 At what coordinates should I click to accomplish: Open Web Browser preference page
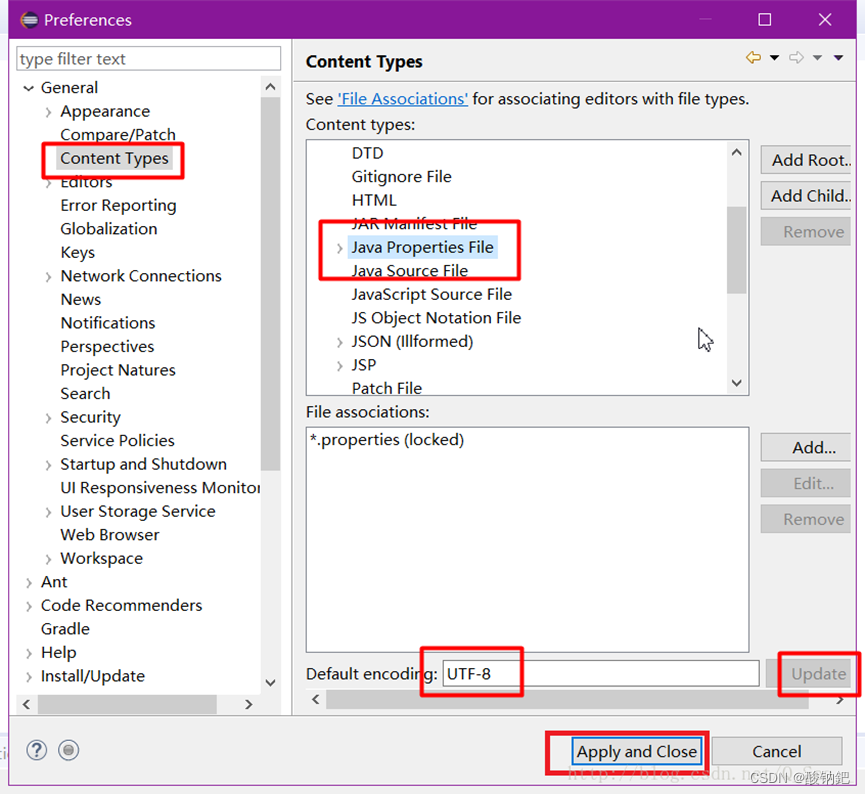[x=110, y=535]
